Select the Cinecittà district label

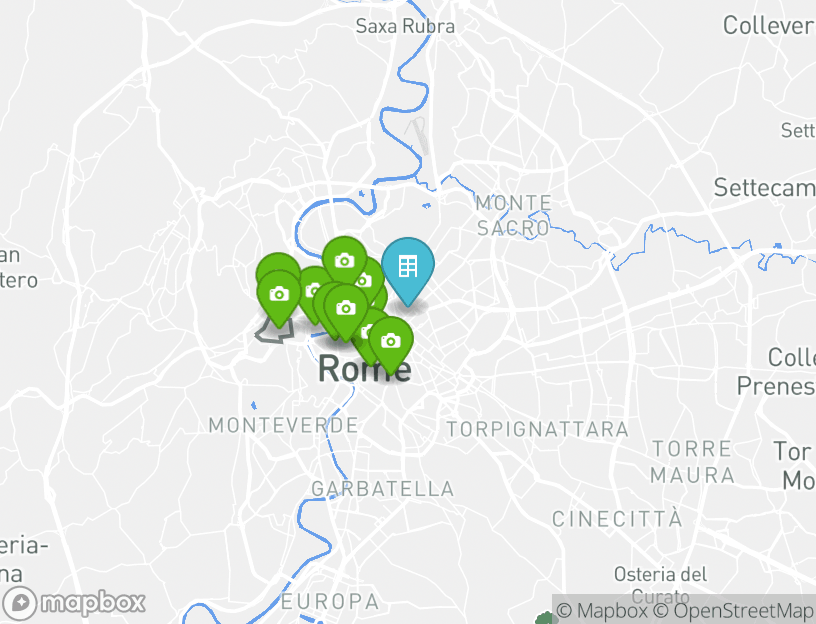tap(617, 518)
